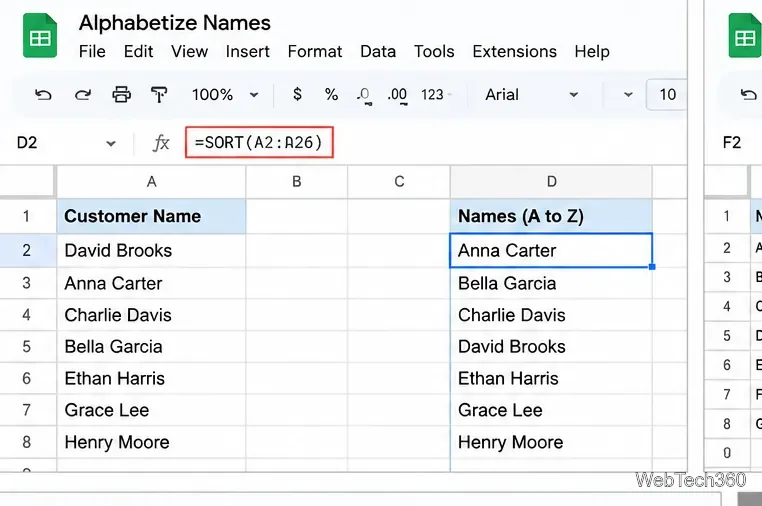Click the font size 10 field

667,94
